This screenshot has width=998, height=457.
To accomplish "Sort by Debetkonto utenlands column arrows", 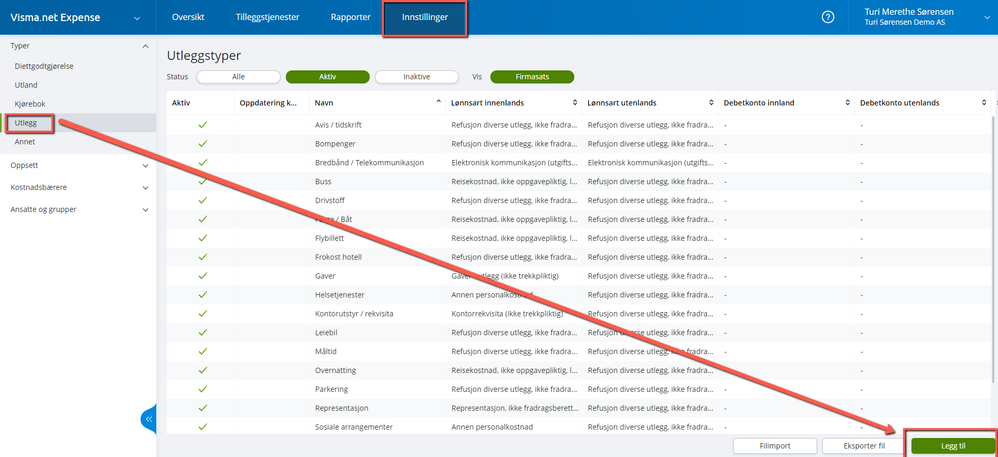I will [984, 102].
